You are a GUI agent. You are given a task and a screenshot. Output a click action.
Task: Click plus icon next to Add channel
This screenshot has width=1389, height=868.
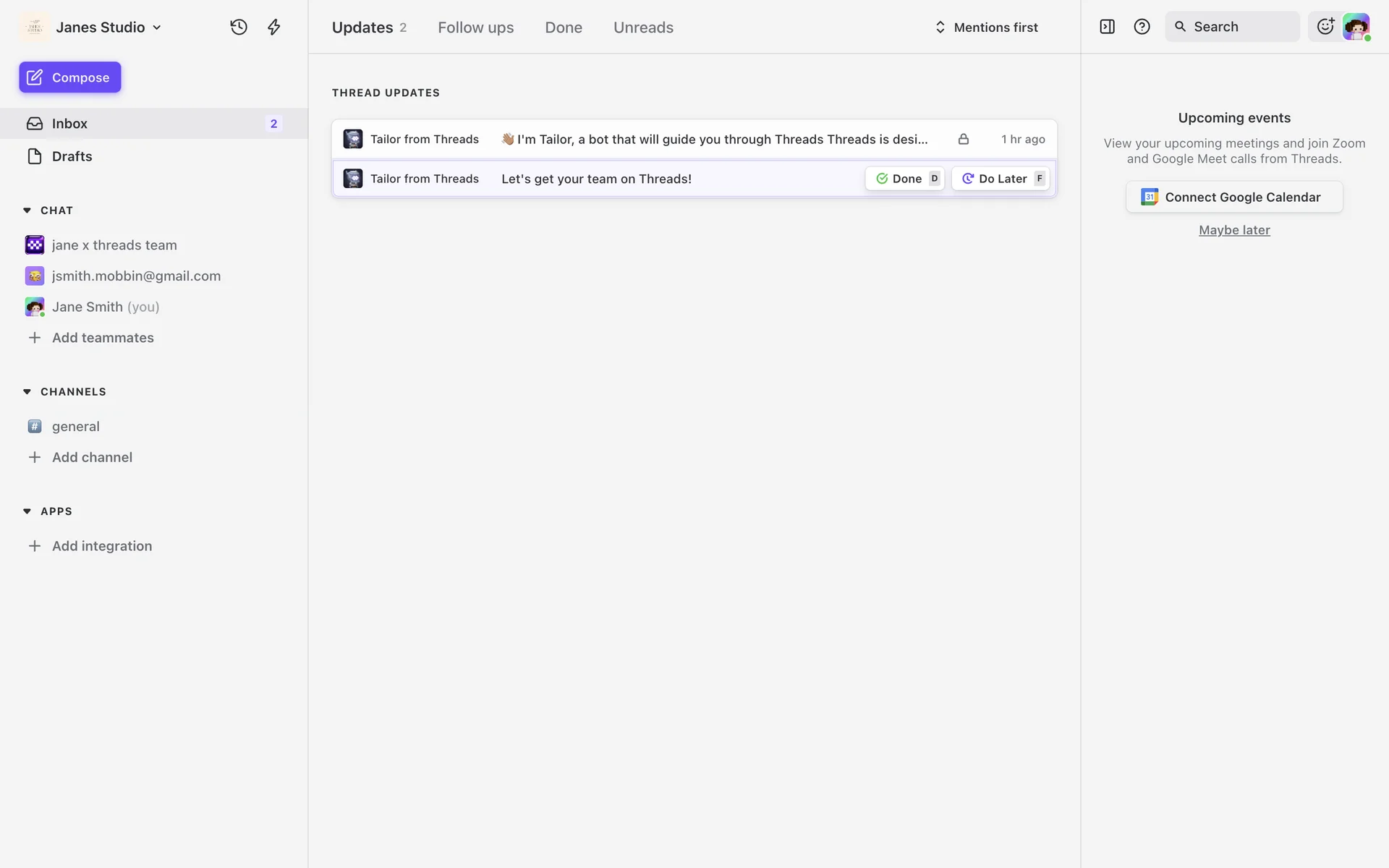coord(34,457)
